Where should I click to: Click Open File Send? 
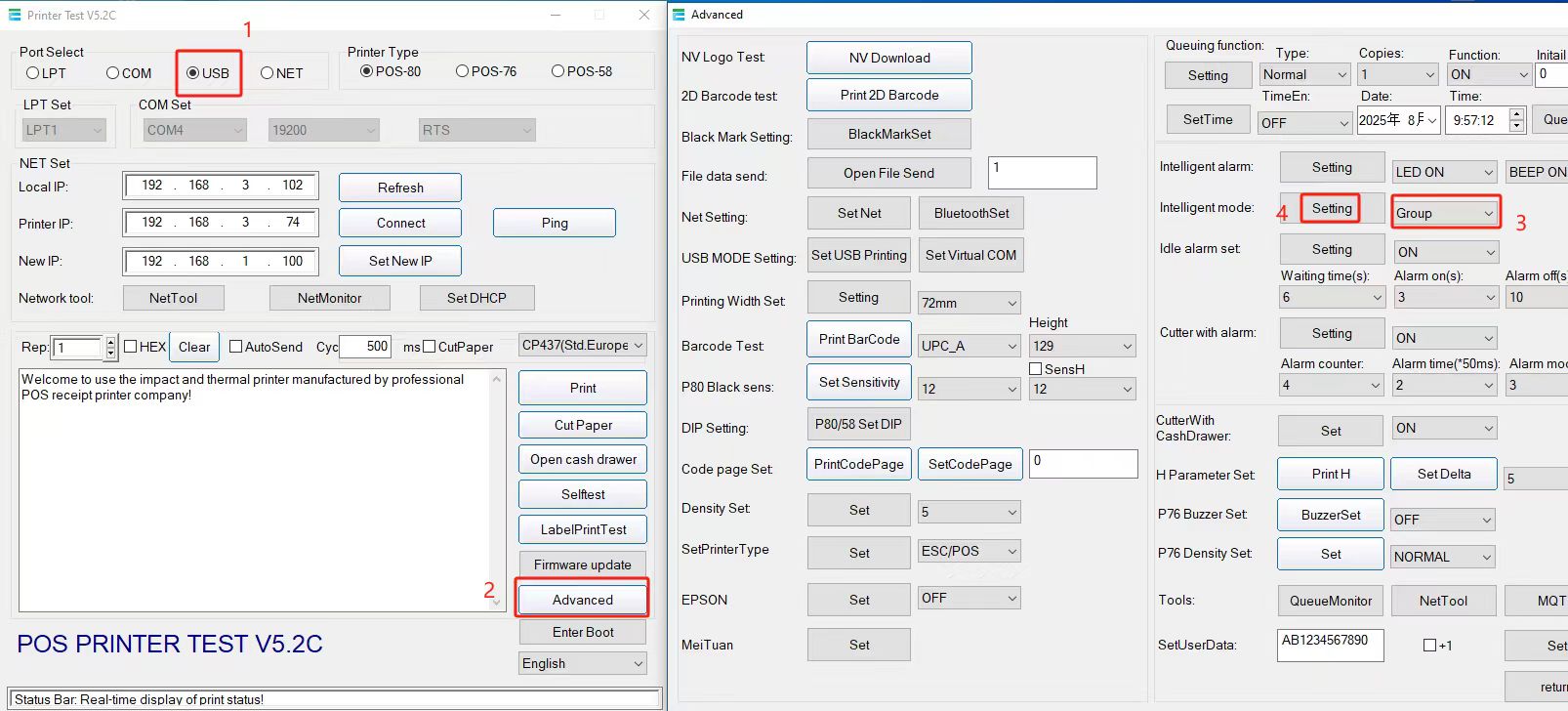click(889, 173)
